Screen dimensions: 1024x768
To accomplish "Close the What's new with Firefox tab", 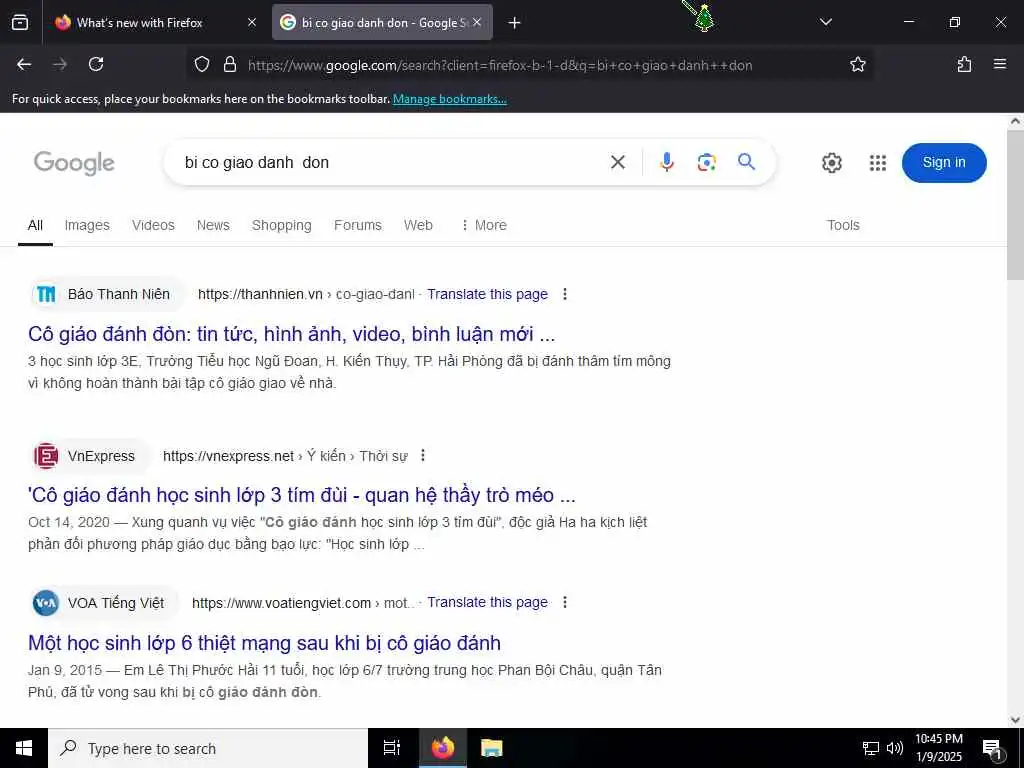I will click(251, 22).
